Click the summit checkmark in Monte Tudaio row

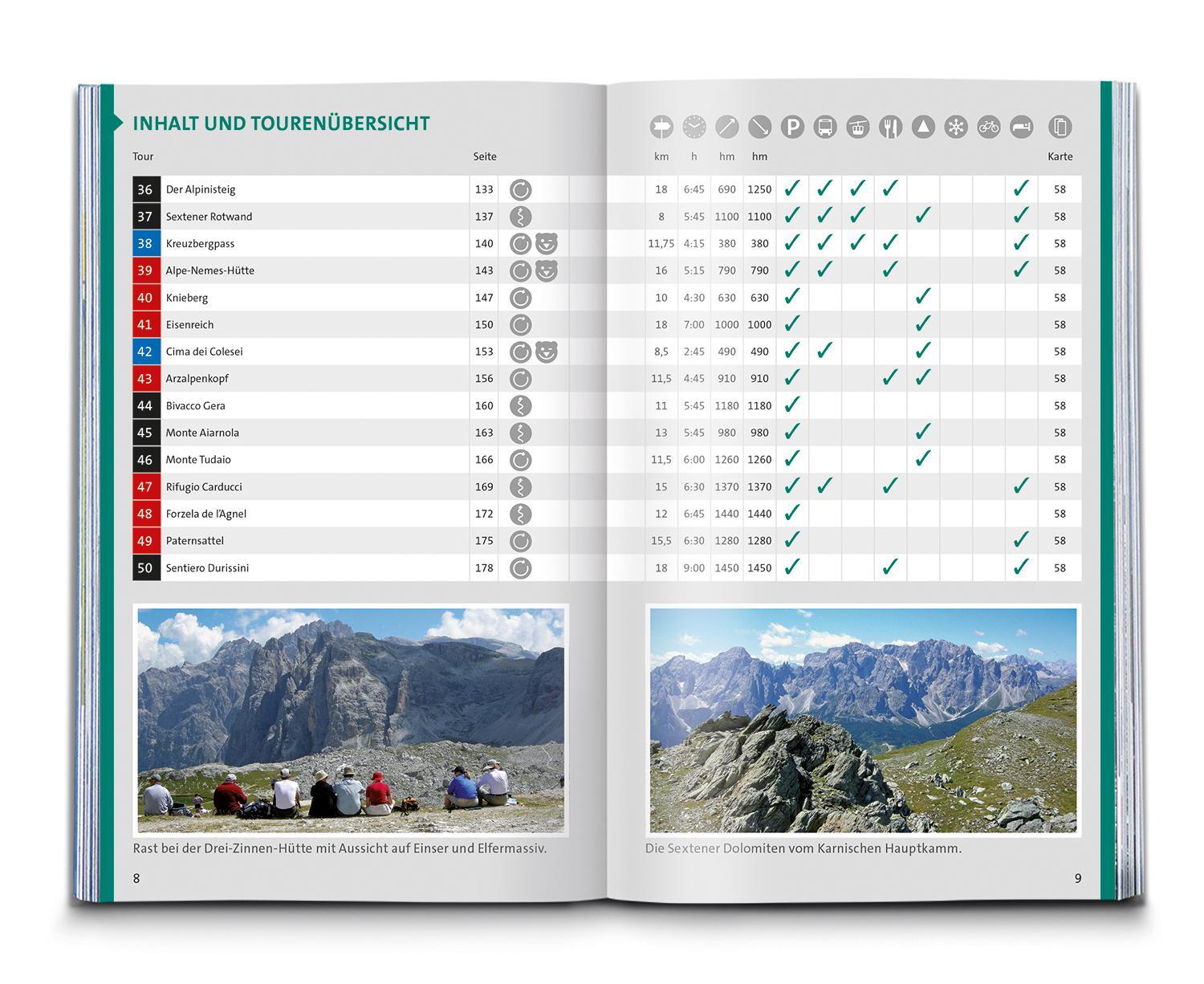click(923, 458)
